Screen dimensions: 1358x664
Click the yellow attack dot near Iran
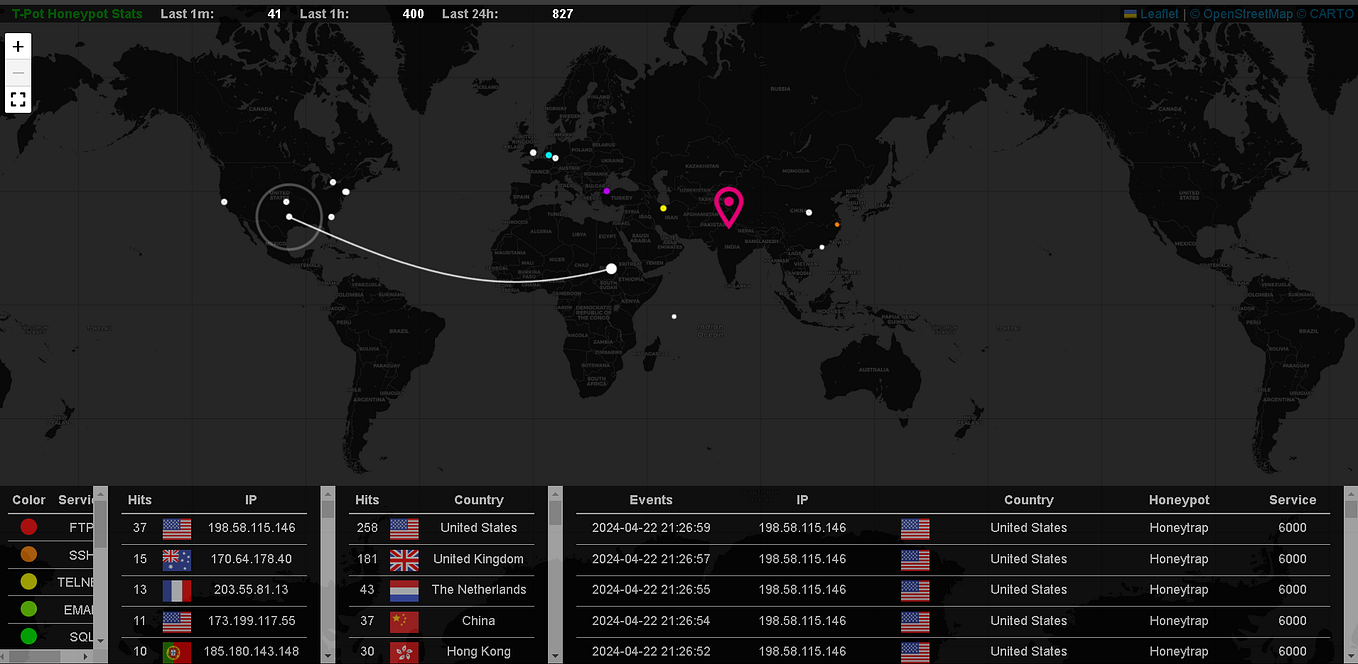(663, 208)
